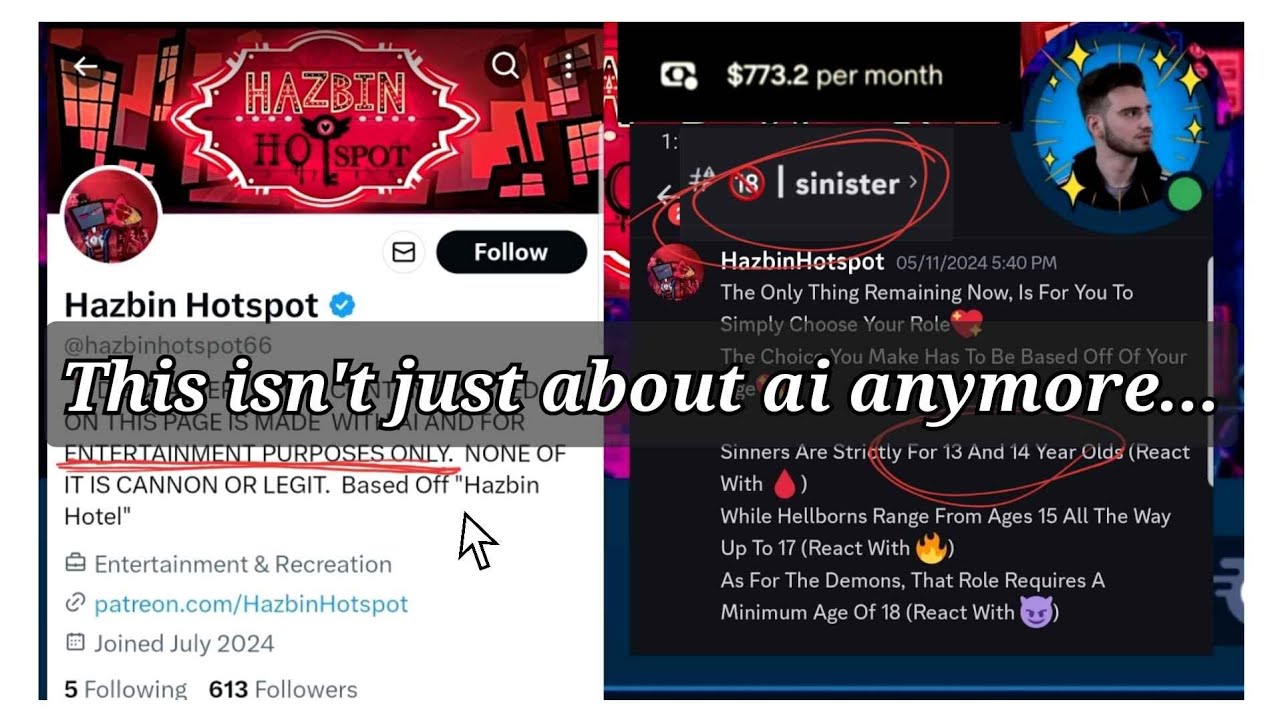The height and width of the screenshot is (720, 1280).
Task: React with the blood drop emoji
Action: (x=785, y=484)
